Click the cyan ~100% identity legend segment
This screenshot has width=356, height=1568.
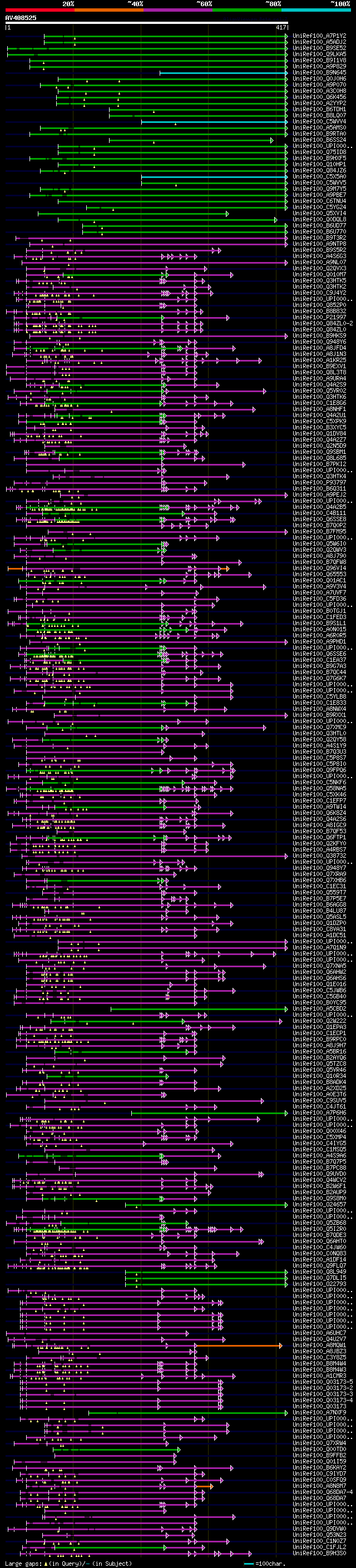coord(316,11)
